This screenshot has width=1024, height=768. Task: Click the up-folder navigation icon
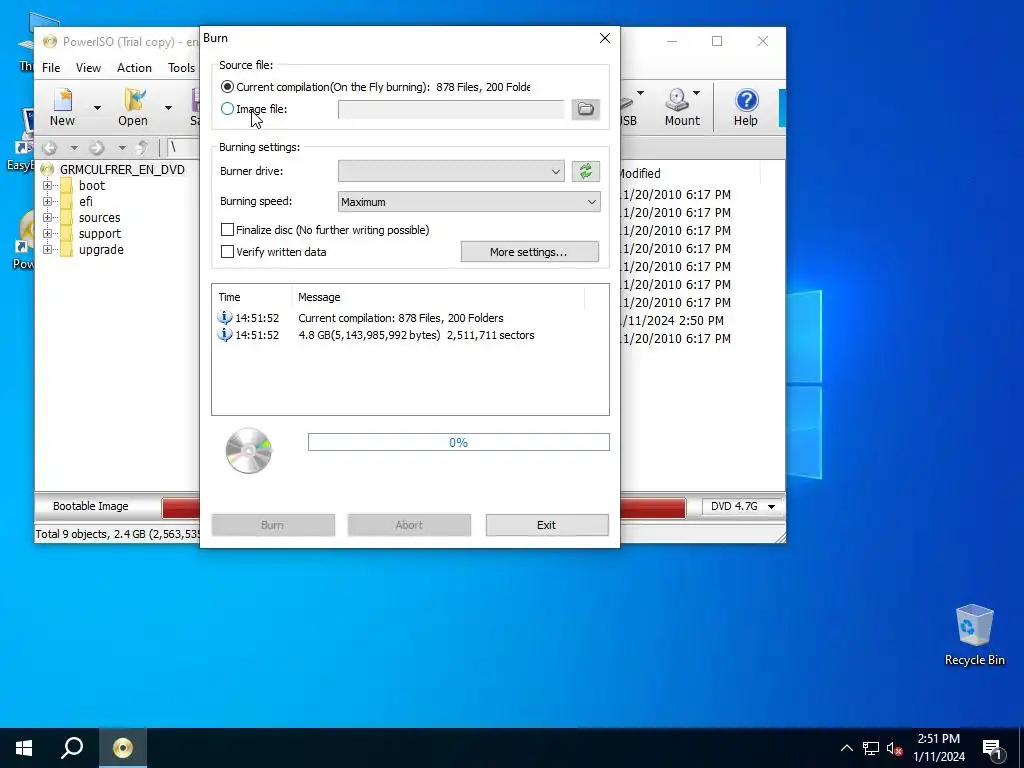(142, 148)
